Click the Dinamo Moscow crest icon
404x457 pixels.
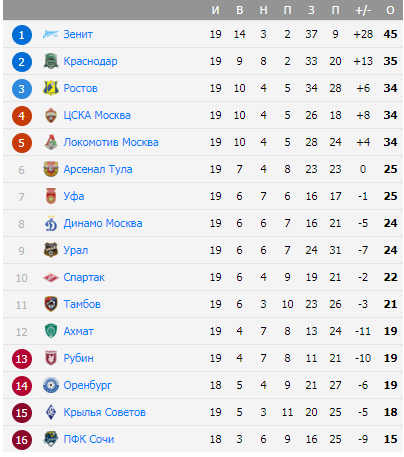(x=51, y=223)
